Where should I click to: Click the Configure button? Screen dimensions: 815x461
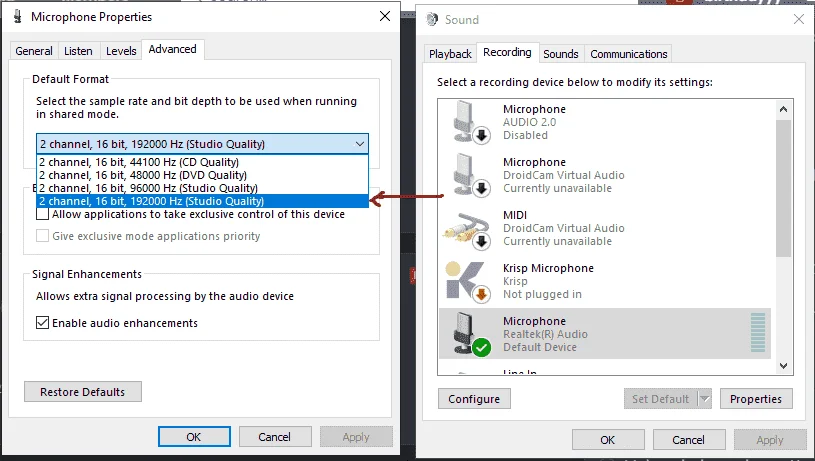coord(474,399)
